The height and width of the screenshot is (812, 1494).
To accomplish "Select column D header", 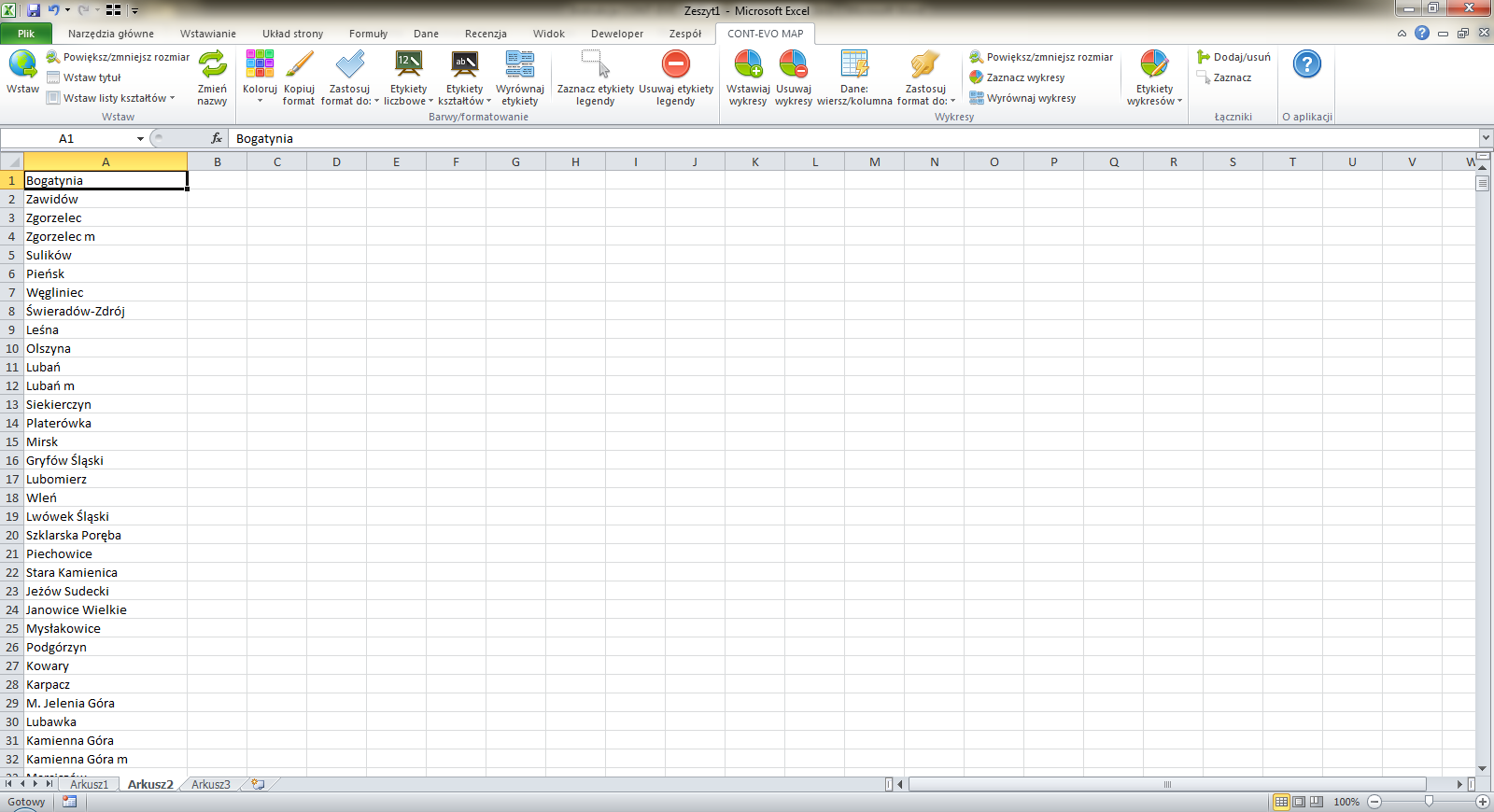I will click(x=336, y=161).
